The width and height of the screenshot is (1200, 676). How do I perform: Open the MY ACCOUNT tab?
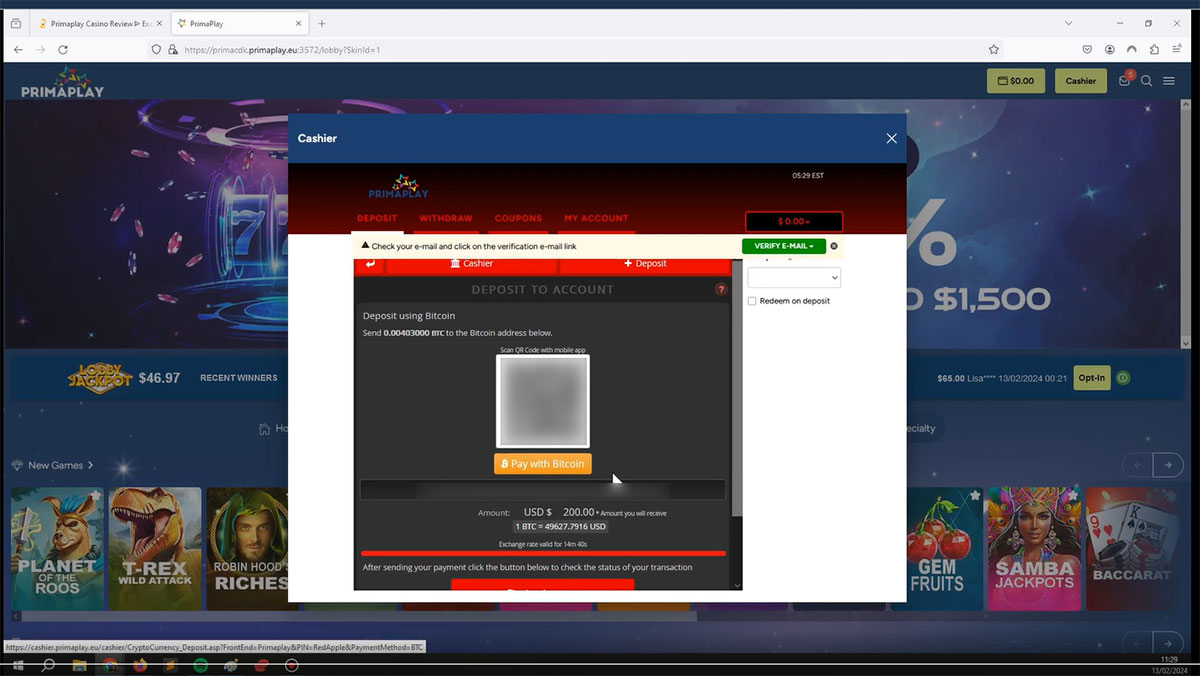point(596,218)
